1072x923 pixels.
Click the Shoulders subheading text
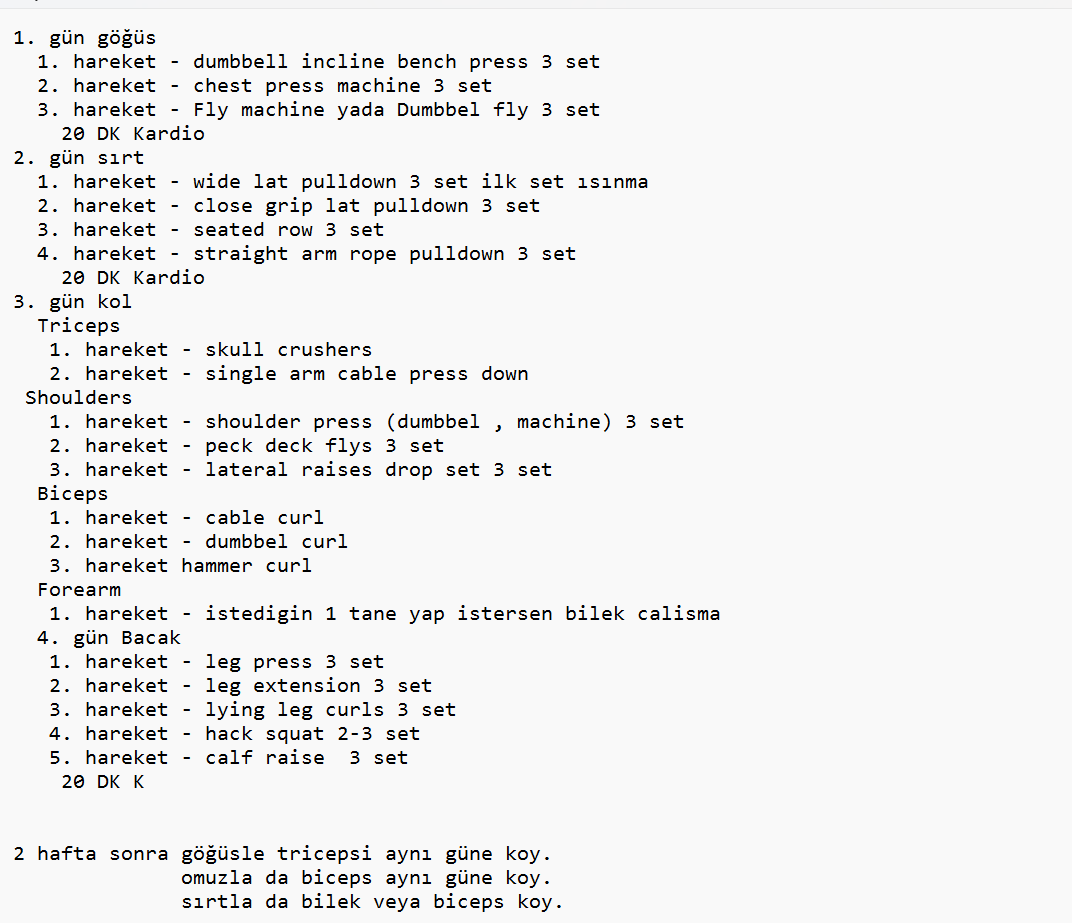(x=79, y=397)
